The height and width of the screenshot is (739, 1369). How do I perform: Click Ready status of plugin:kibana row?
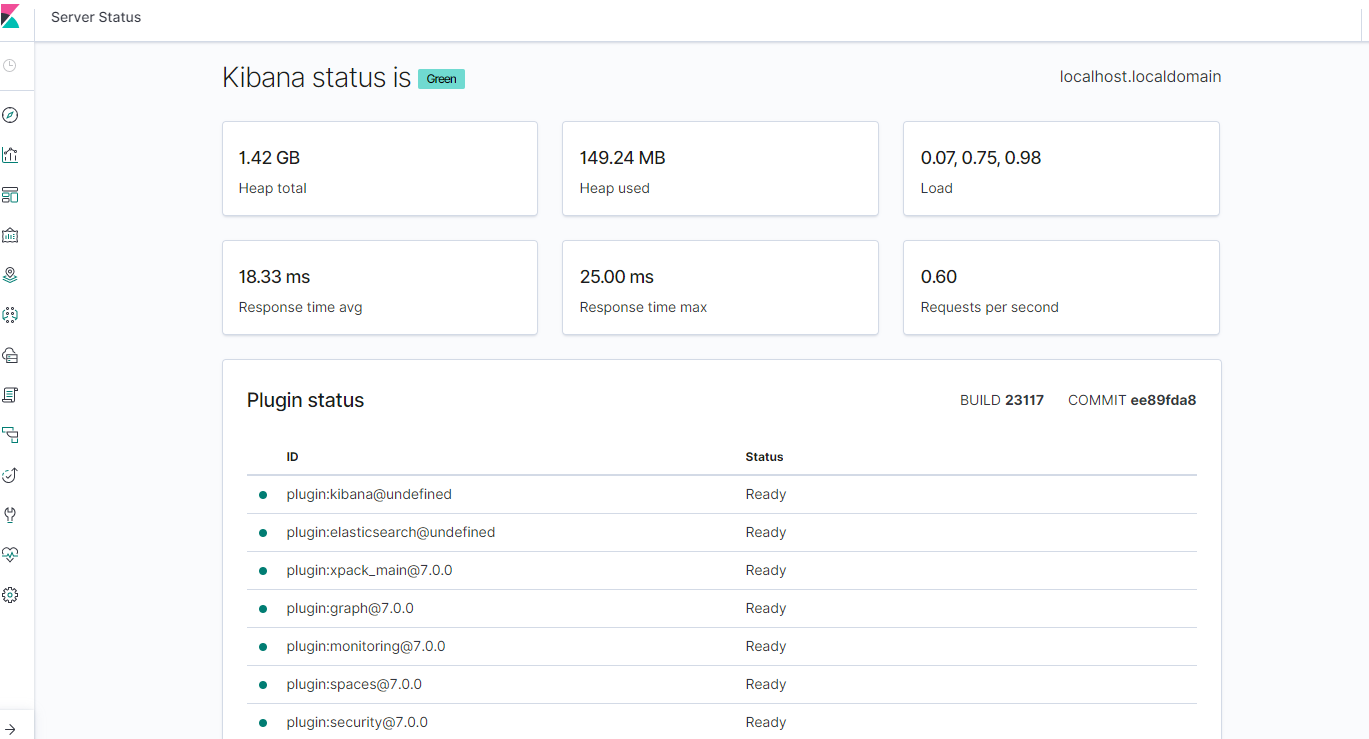pyautogui.click(x=766, y=494)
